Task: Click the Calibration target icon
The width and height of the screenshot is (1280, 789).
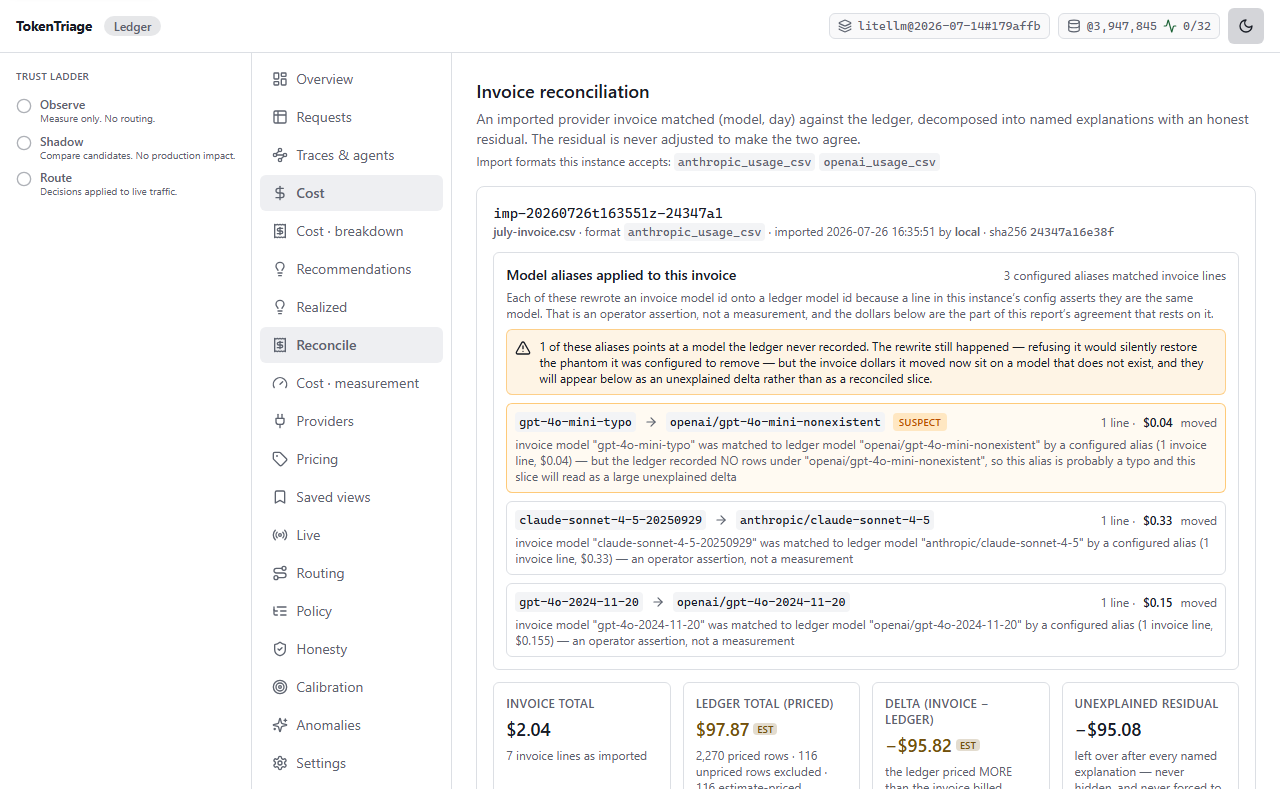Action: coord(280,687)
